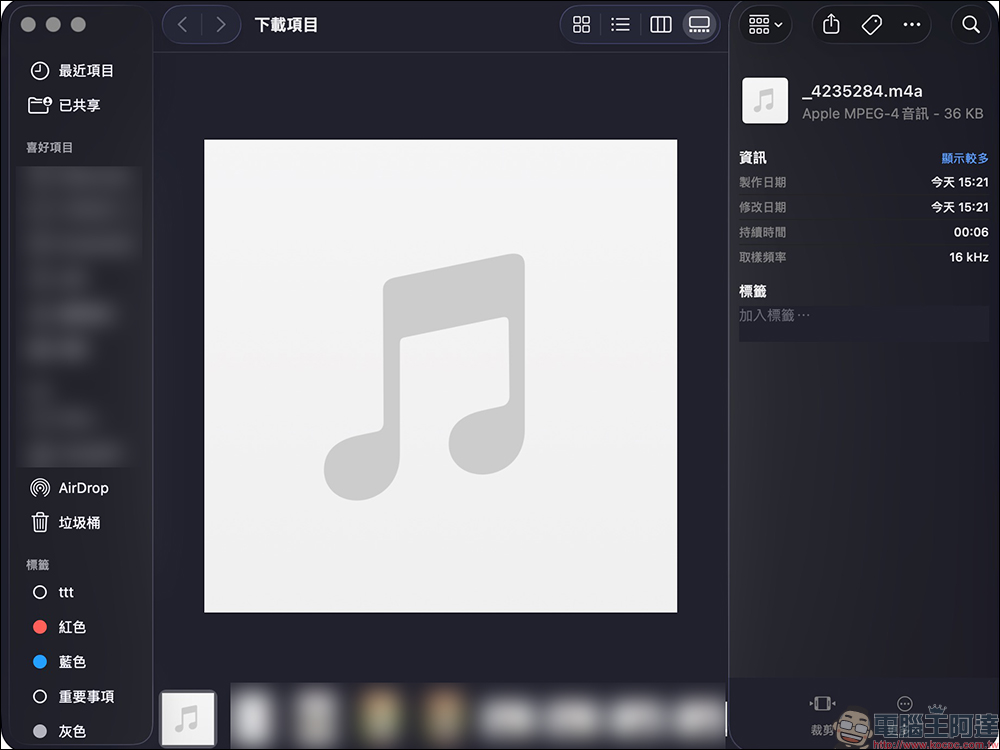The image size is (1000, 750).
Task: Open the Tags icon in toolbar
Action: [x=871, y=24]
